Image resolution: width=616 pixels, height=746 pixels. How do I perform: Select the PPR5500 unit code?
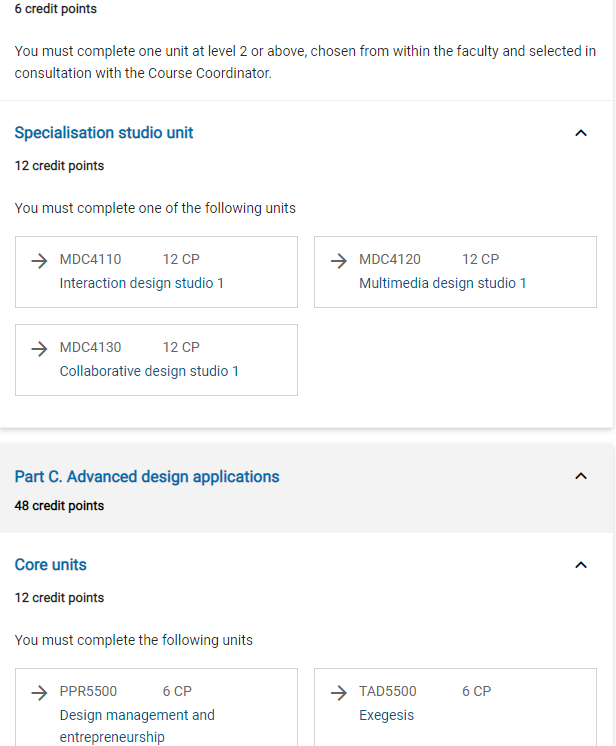[x=88, y=692]
